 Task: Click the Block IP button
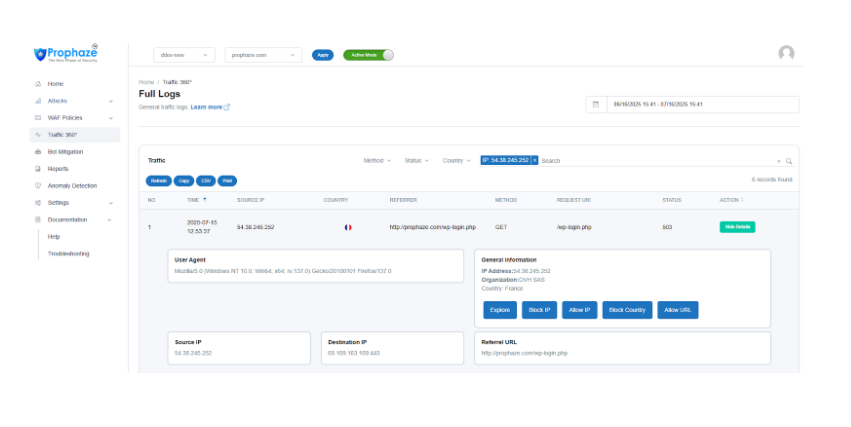(539, 310)
